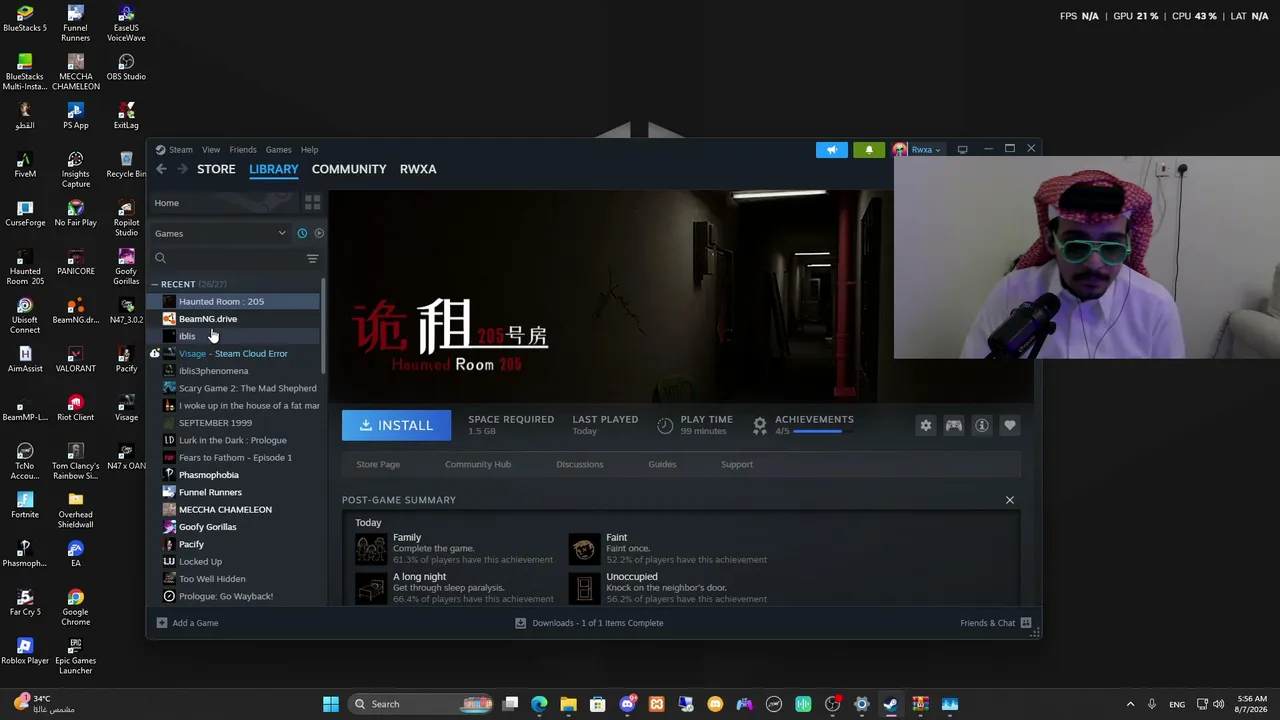Open the Store Page link
The height and width of the screenshot is (720, 1280).
[x=378, y=464]
